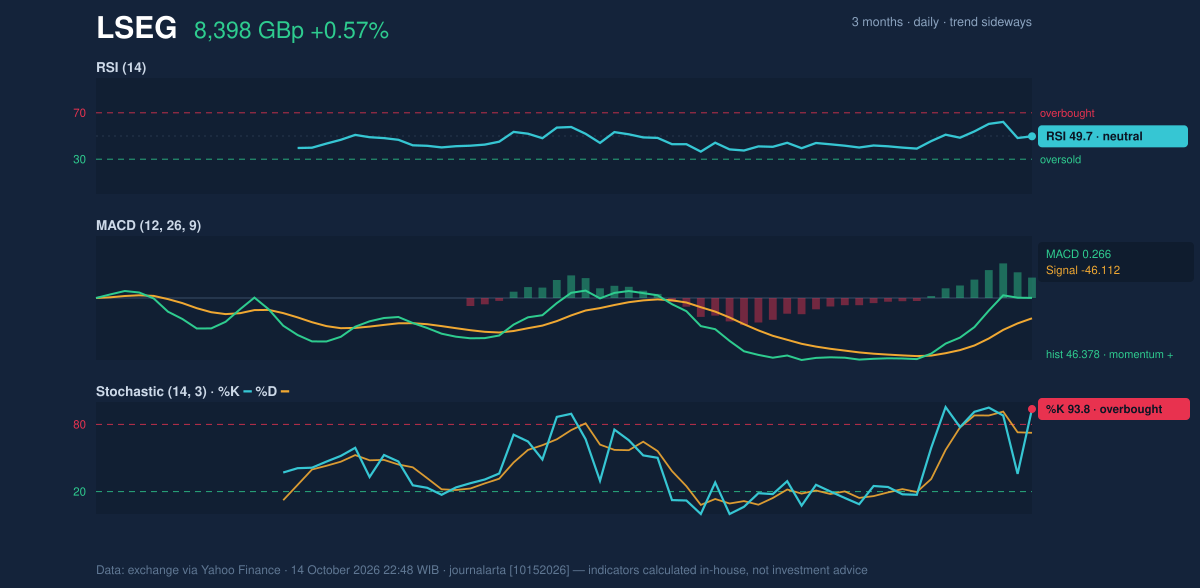Click the MACD 0.266 value
Viewport: 1200px width, 588px height.
[1078, 254]
